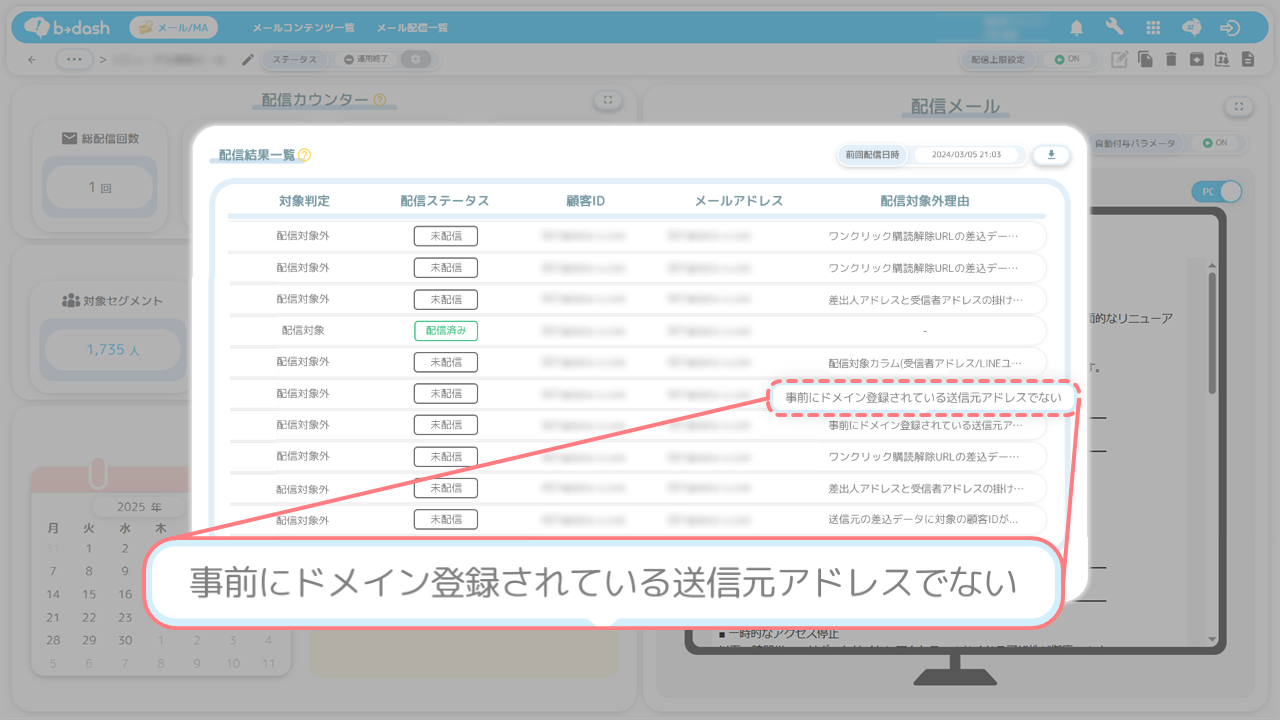Click the pencil rename icon
Viewport: 1280px width, 720px height.
pyautogui.click(x=248, y=60)
